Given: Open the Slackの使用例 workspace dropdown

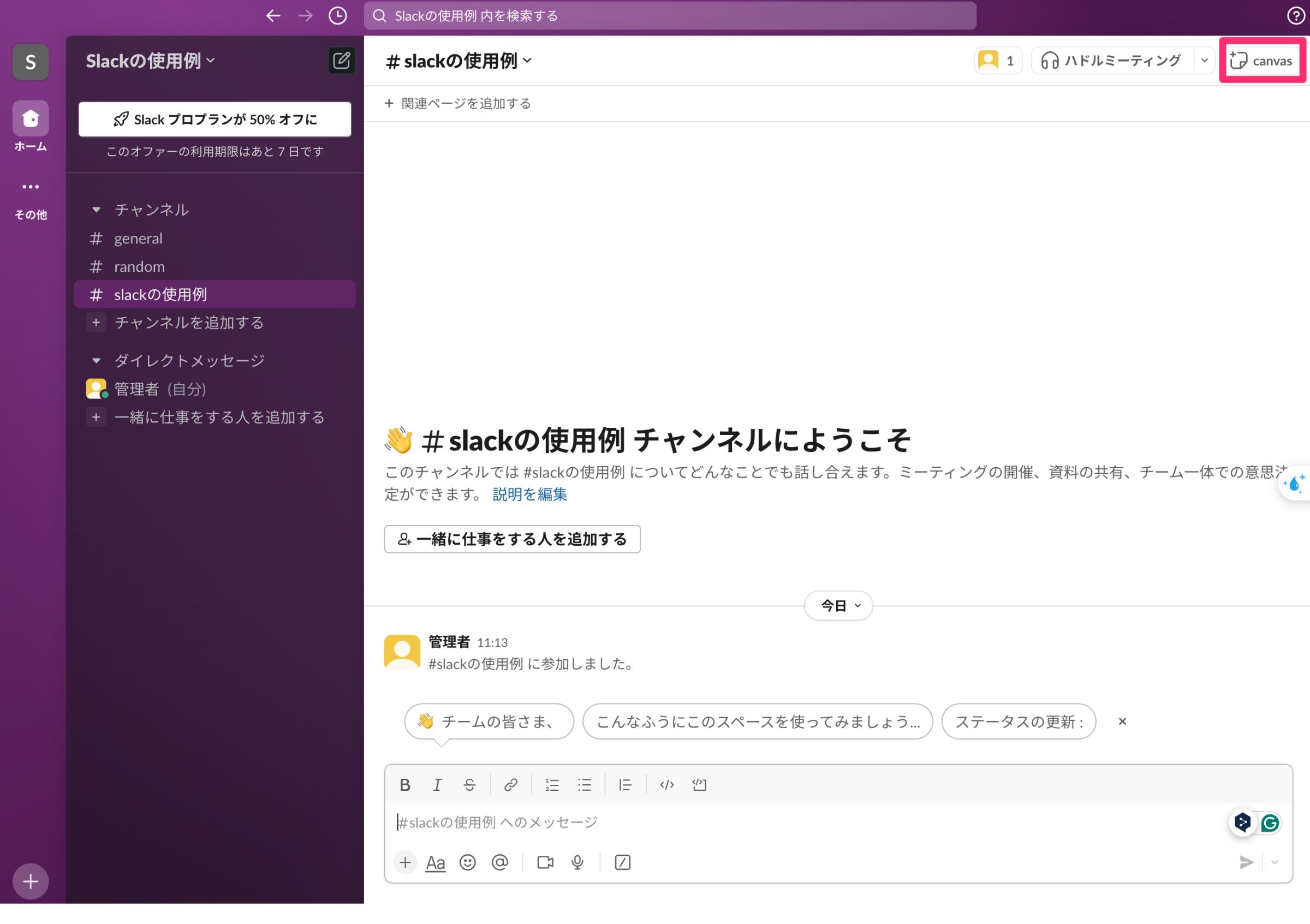Looking at the screenshot, I should click(150, 61).
